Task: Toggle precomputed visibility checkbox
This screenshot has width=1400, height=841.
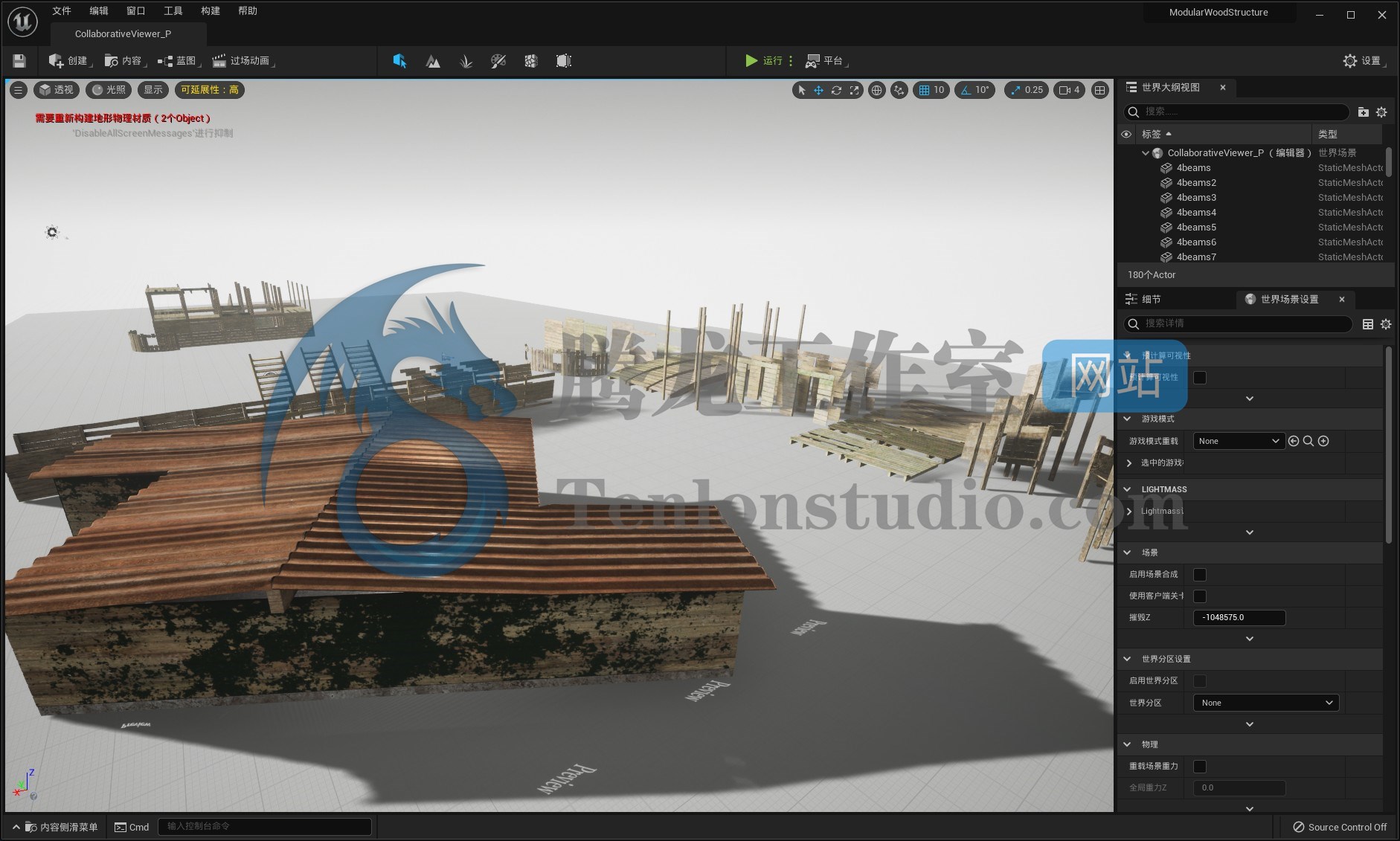Action: [x=1200, y=378]
